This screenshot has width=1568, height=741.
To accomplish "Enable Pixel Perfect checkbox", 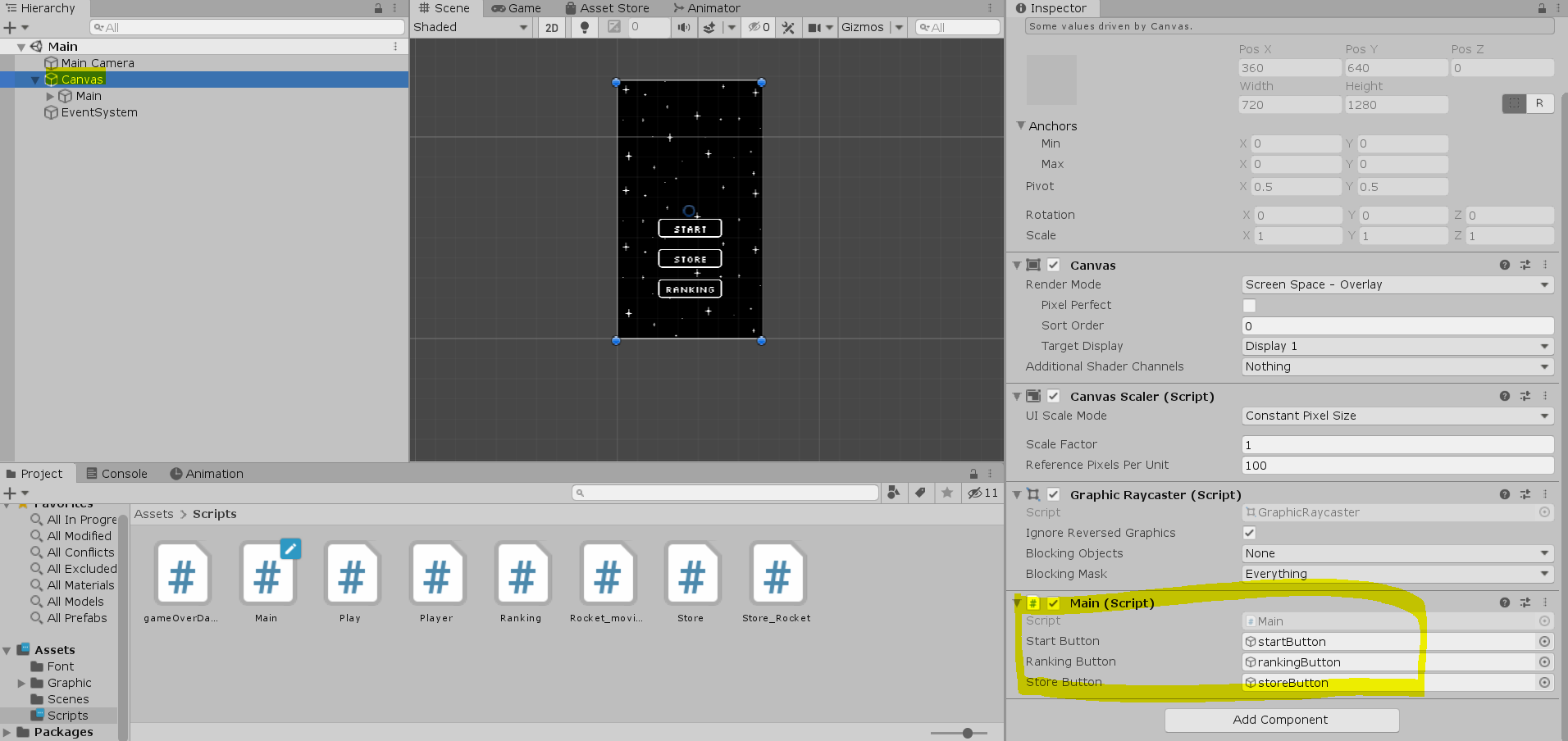I will tap(1249, 306).
